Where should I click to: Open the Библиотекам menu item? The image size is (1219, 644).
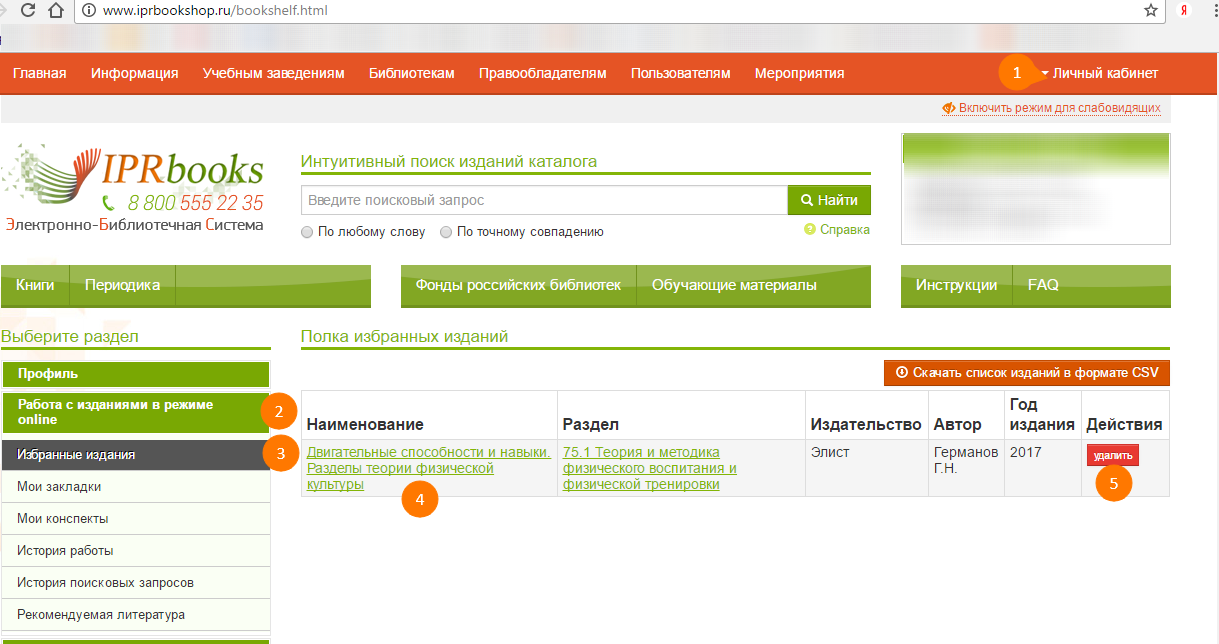[411, 73]
